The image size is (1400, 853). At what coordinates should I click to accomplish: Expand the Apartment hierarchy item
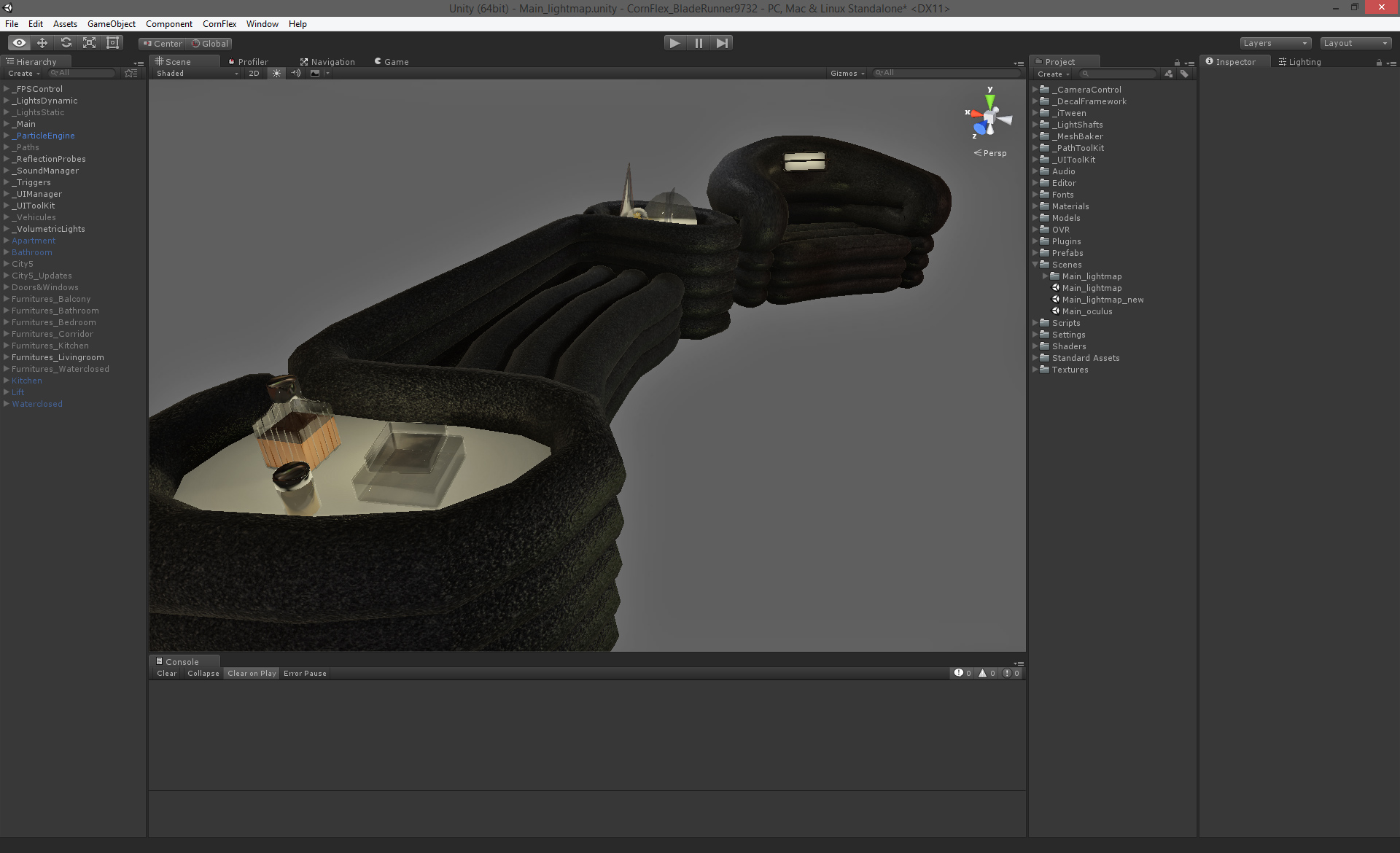(7, 241)
